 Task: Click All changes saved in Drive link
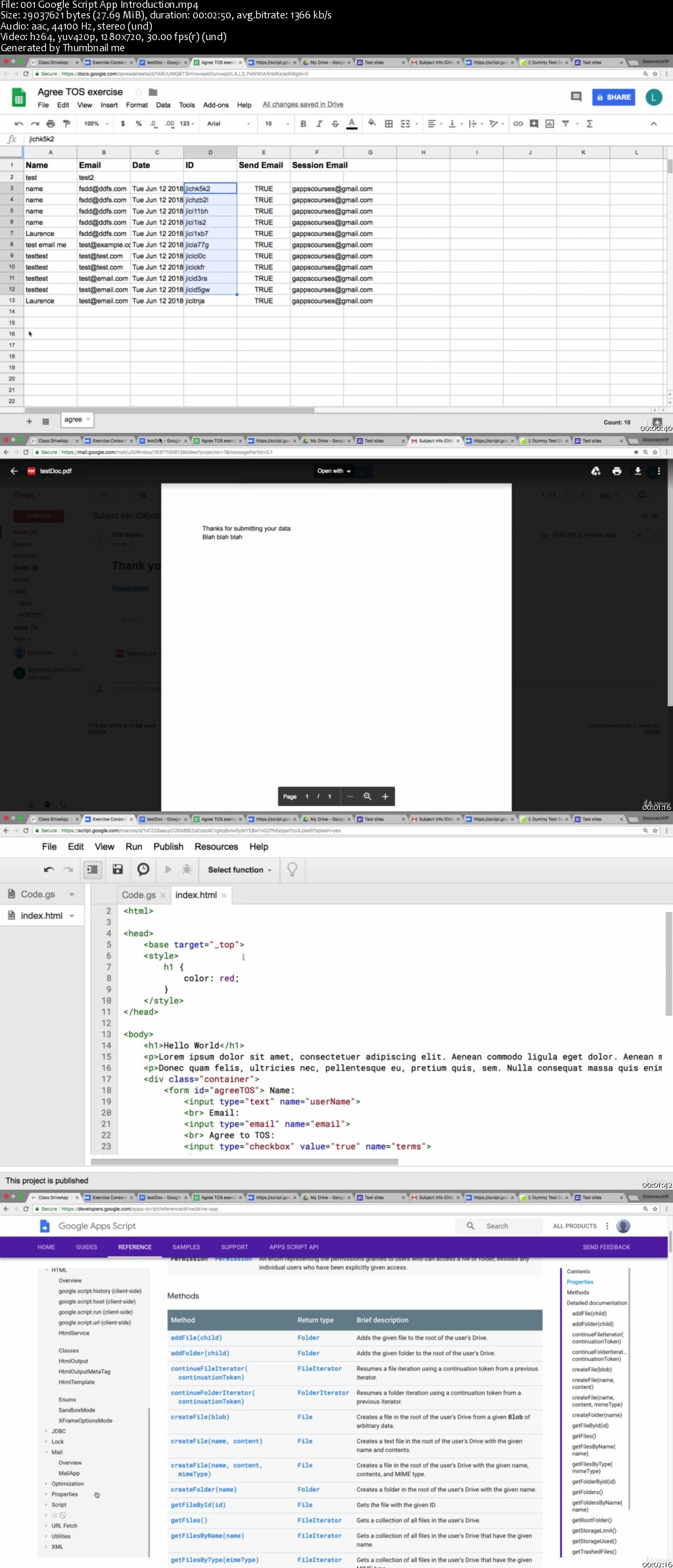[x=303, y=104]
